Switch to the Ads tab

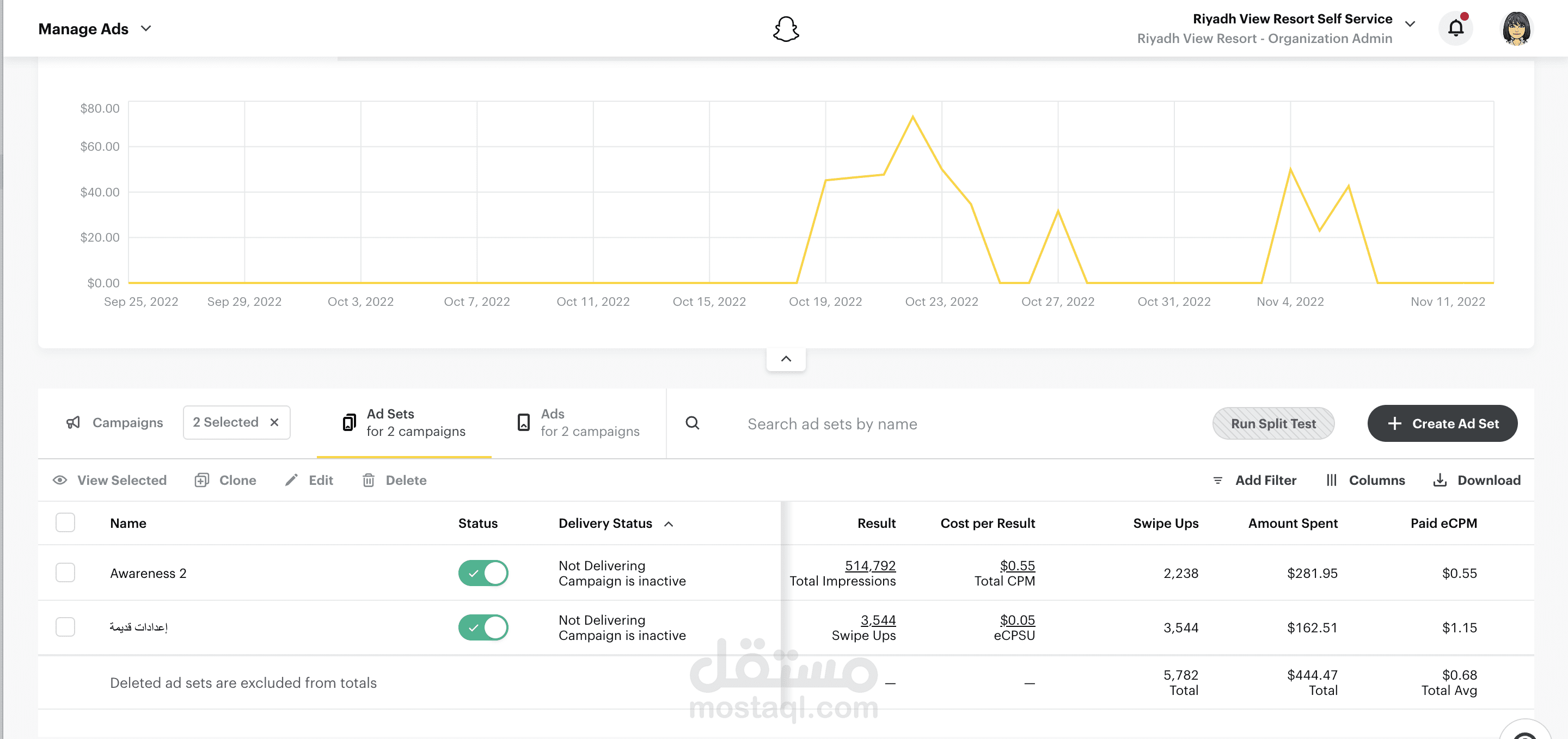tap(578, 422)
